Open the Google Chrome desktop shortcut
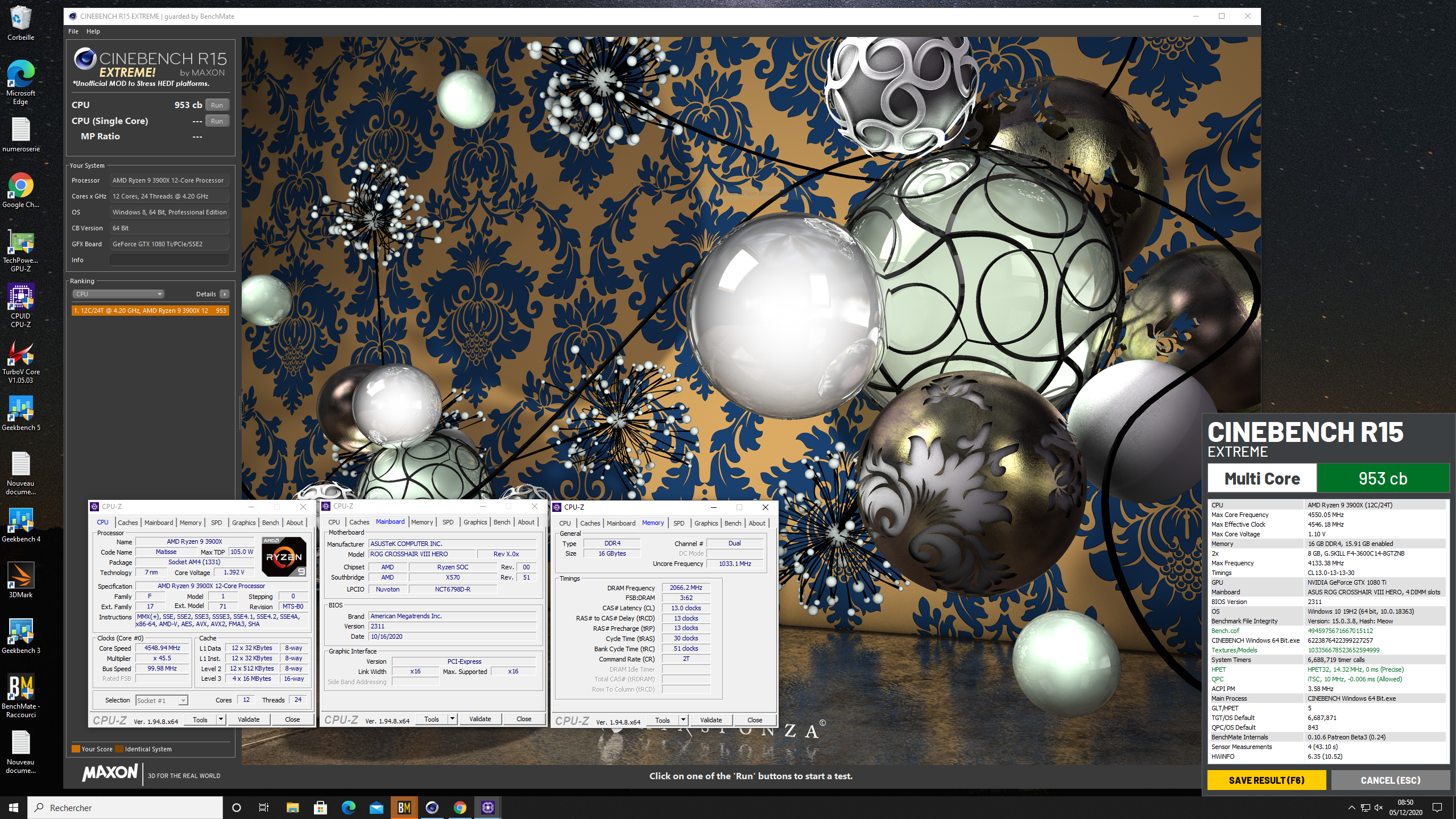 pos(20,191)
